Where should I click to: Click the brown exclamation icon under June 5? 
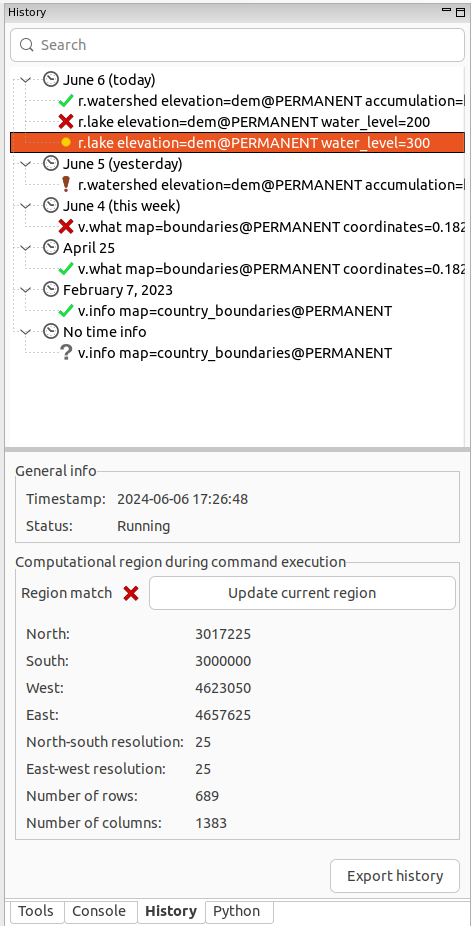[66, 185]
